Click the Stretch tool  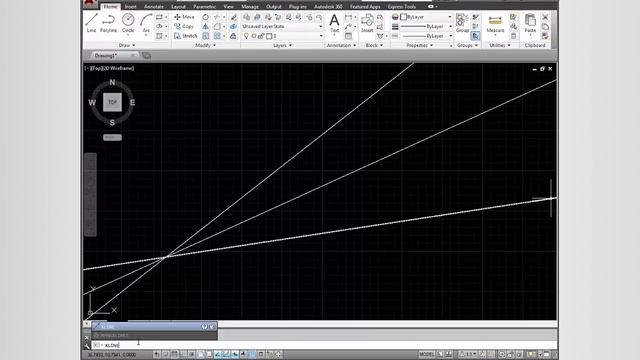185,36
